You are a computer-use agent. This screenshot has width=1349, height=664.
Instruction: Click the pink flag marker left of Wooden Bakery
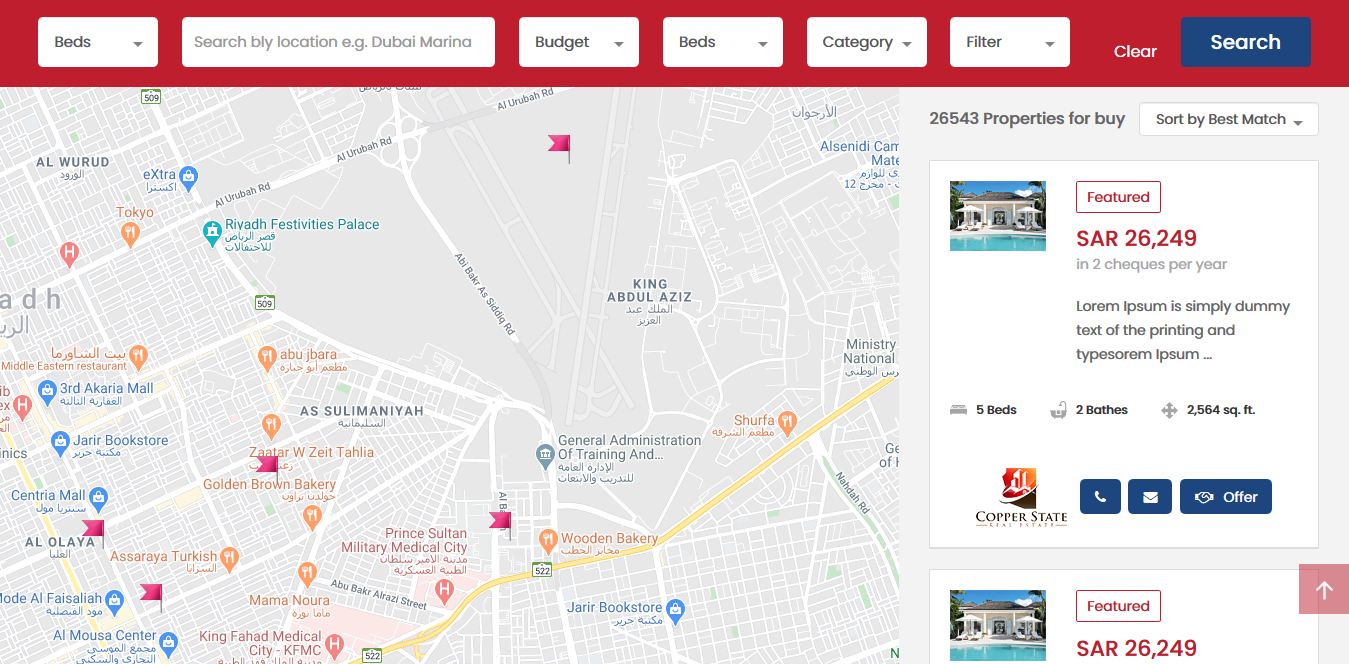(x=500, y=524)
